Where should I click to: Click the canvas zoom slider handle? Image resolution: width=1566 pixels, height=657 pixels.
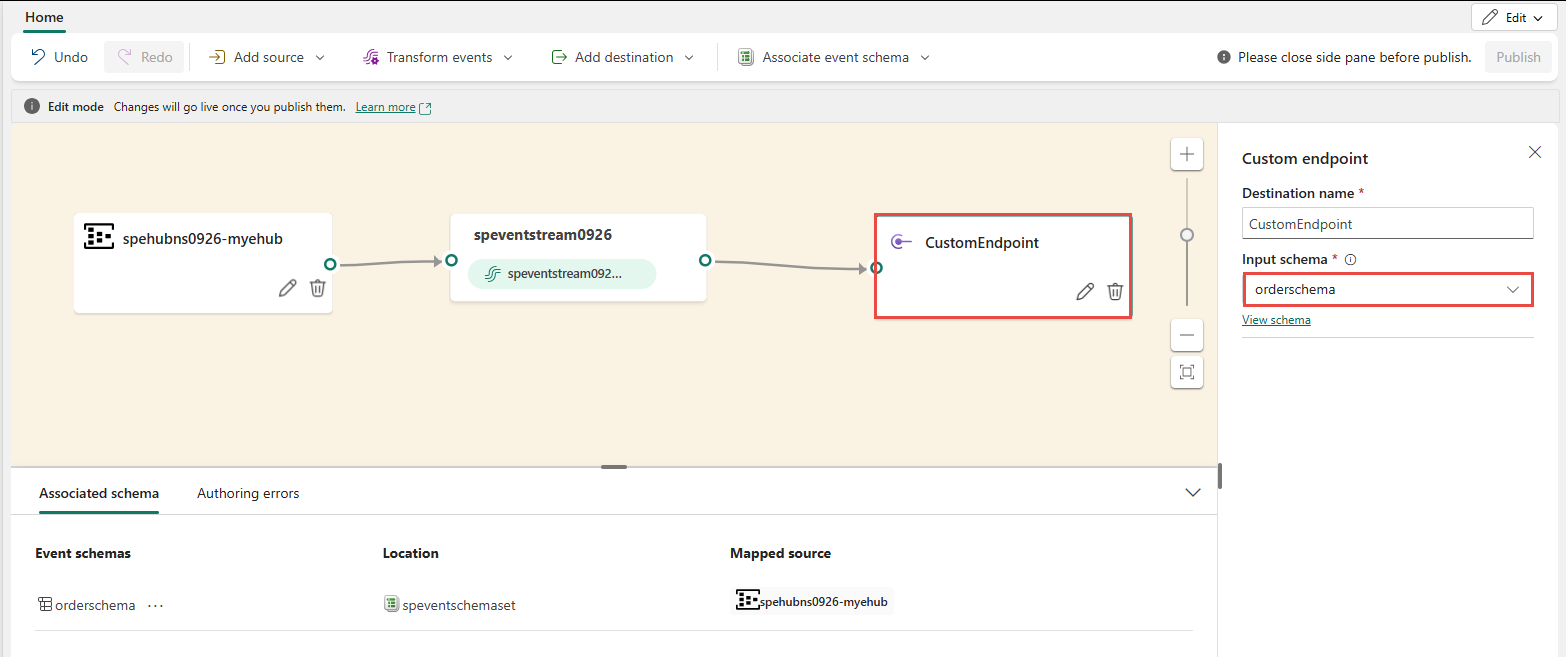(1187, 235)
